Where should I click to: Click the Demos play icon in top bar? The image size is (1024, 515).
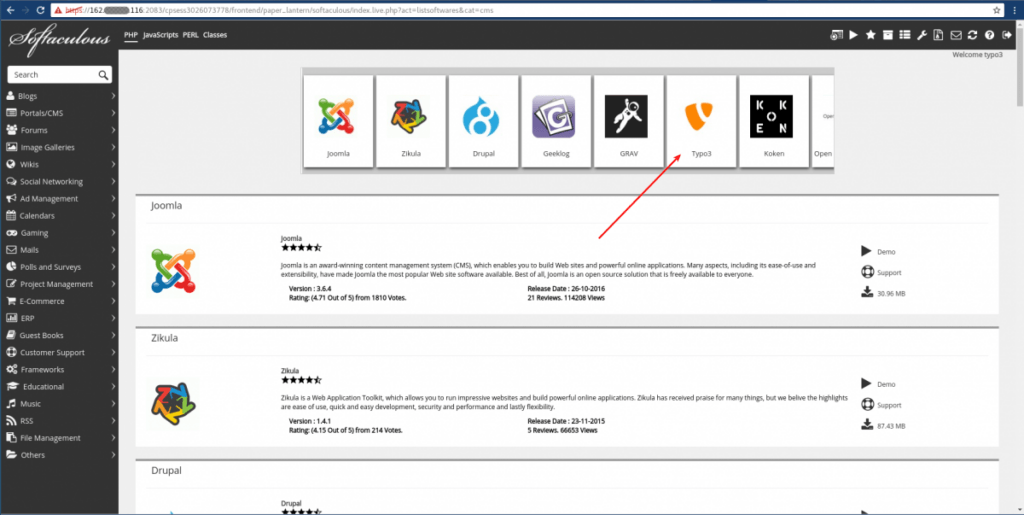point(854,35)
